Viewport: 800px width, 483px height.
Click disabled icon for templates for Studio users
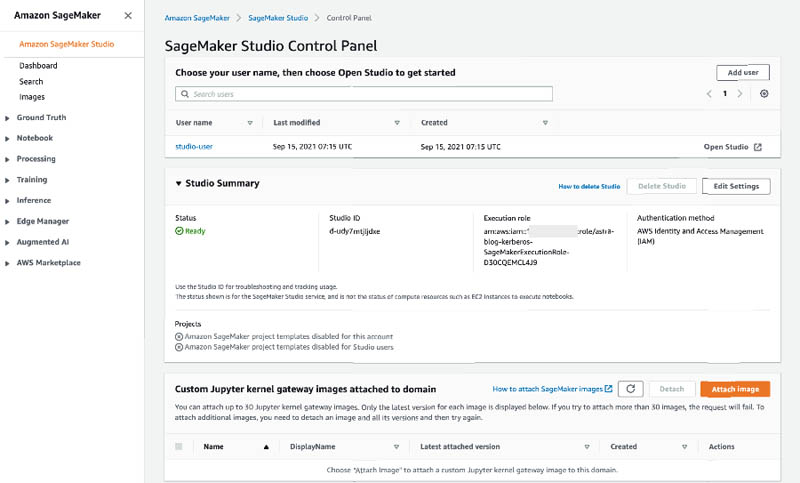[179, 347]
